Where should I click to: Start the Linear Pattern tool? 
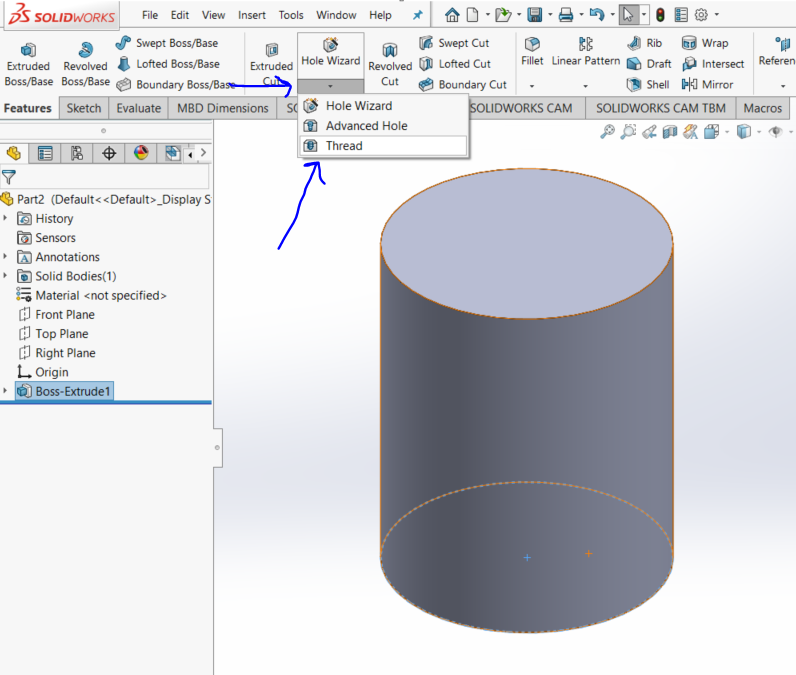586,52
